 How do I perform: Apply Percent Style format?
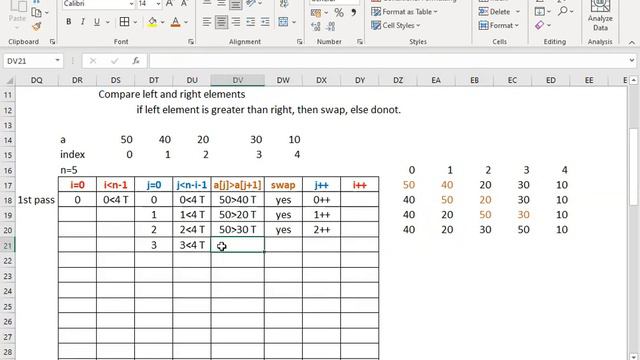point(339,13)
